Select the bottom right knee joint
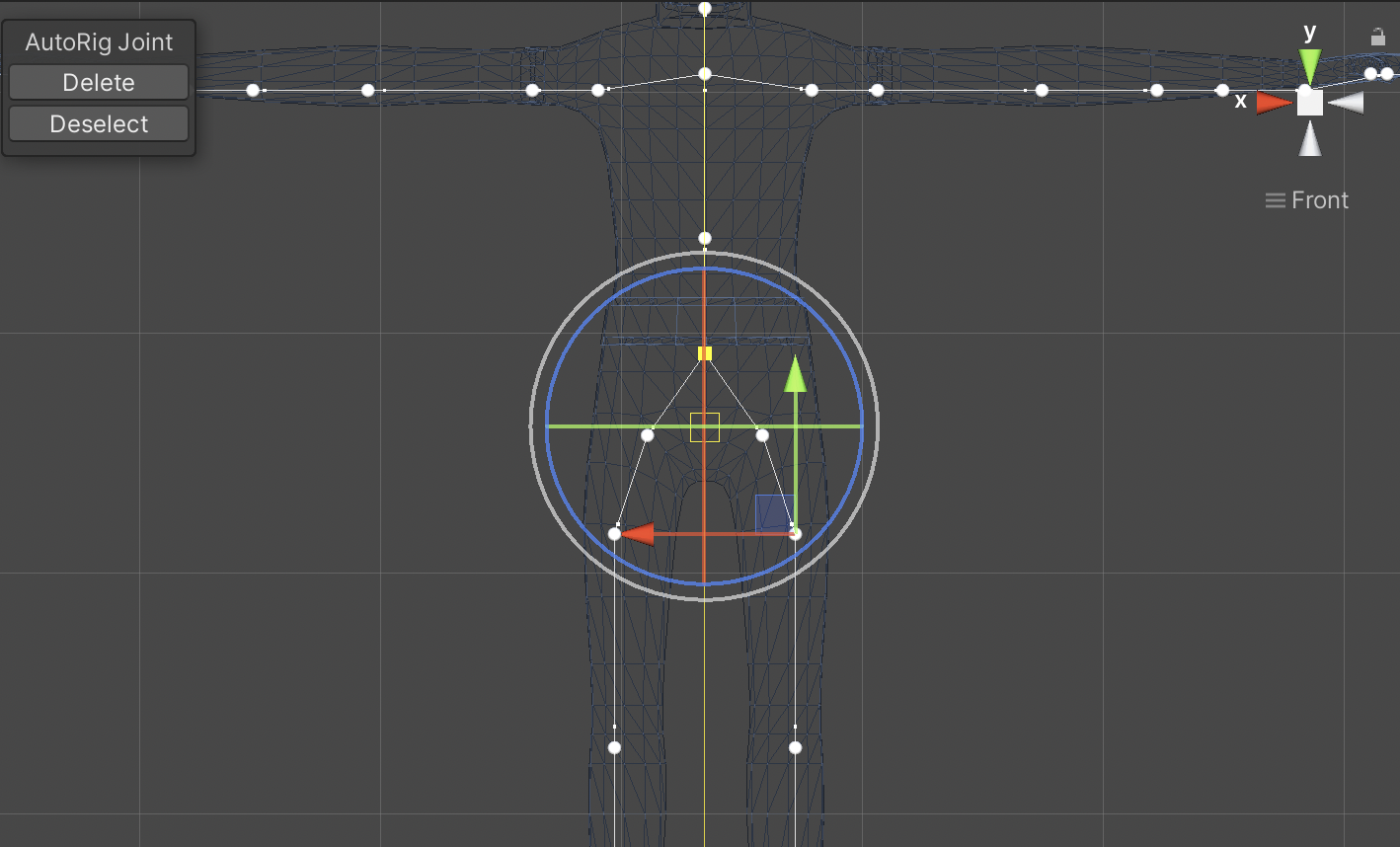Screen dimensions: 1400x847 [795, 747]
